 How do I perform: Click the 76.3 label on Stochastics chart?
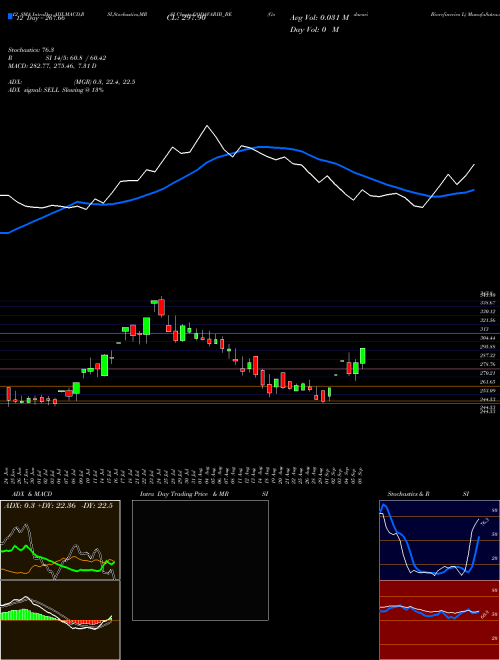pos(484,522)
